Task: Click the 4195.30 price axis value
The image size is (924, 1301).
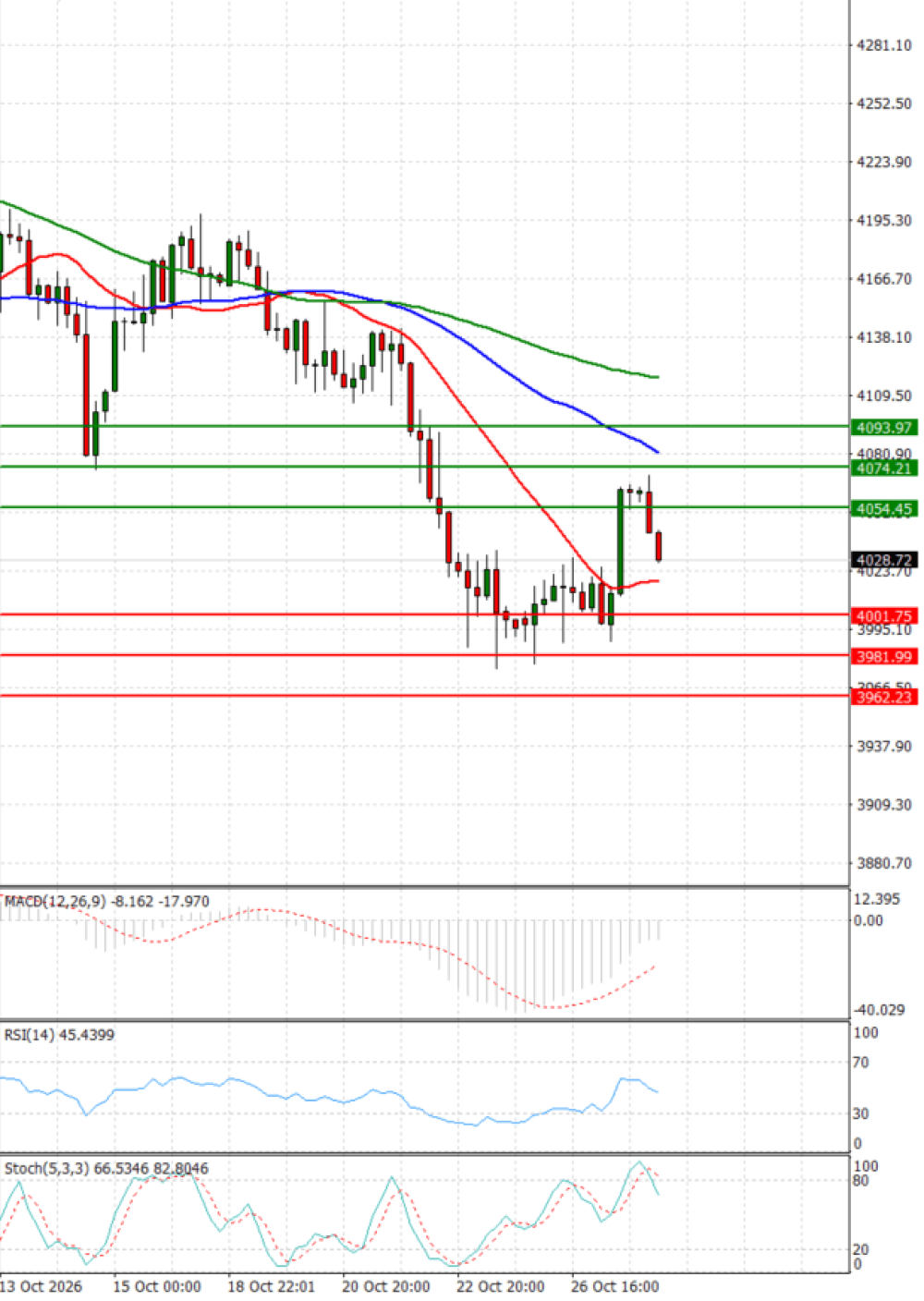Action: 884,220
